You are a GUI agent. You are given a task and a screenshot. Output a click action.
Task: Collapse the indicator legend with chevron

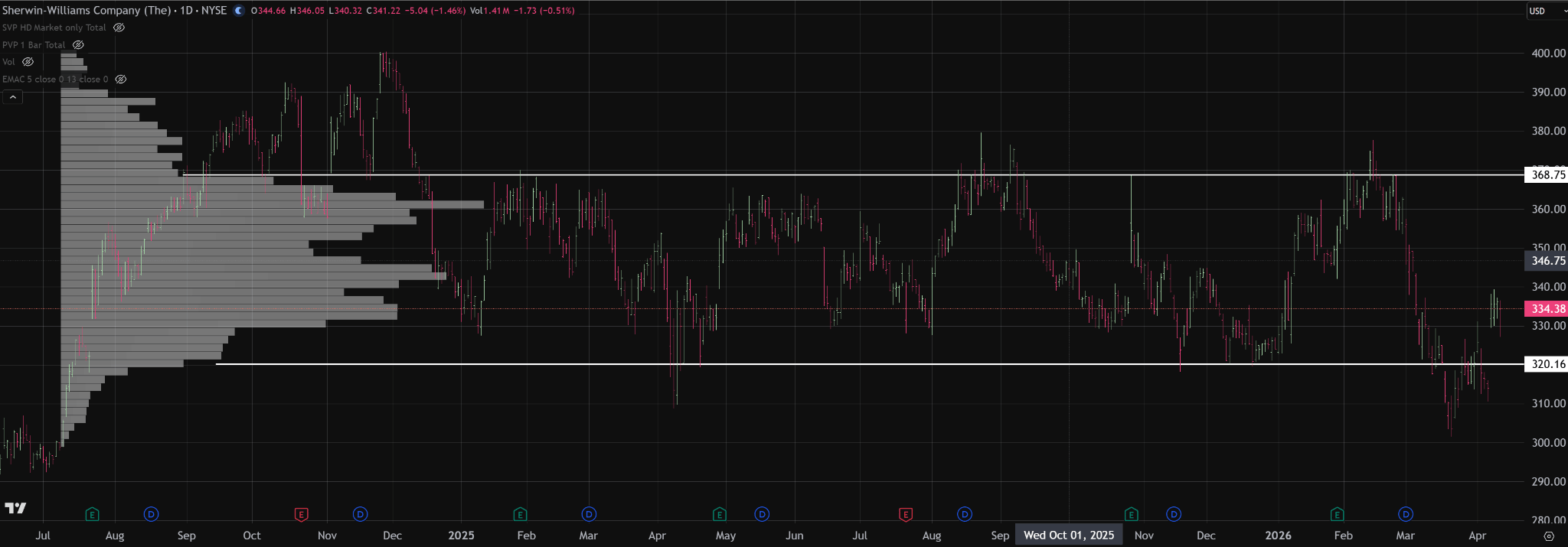click(13, 97)
